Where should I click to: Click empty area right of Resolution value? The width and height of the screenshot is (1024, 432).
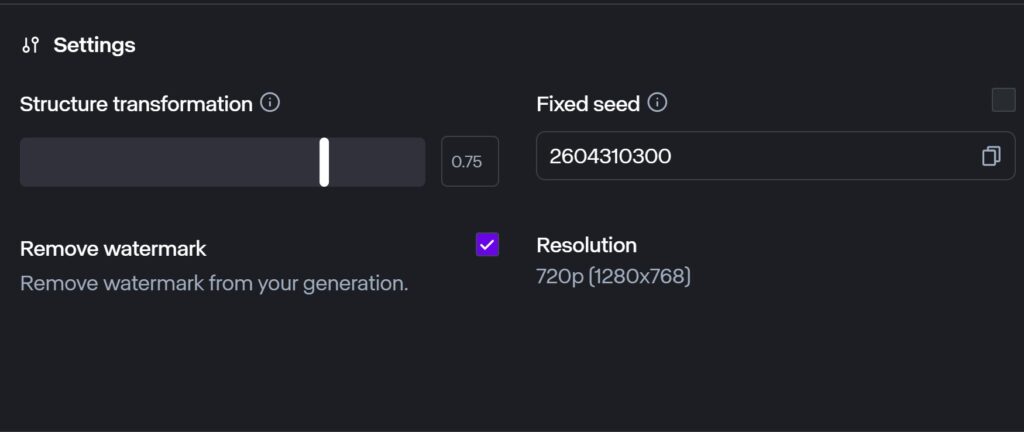pyautogui.click(x=850, y=276)
